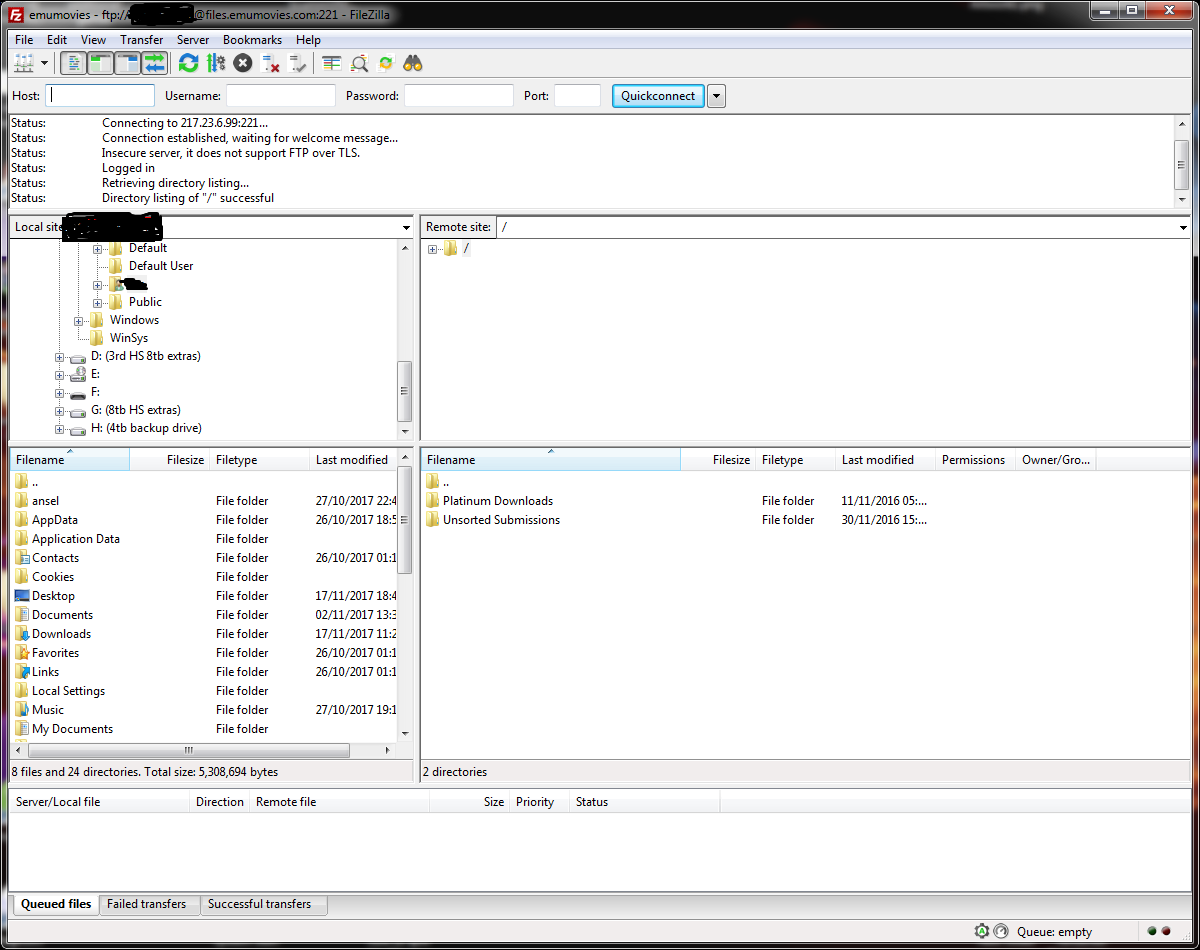
Task: Open the Quickconnect history dropdown arrow
Action: coord(716,96)
